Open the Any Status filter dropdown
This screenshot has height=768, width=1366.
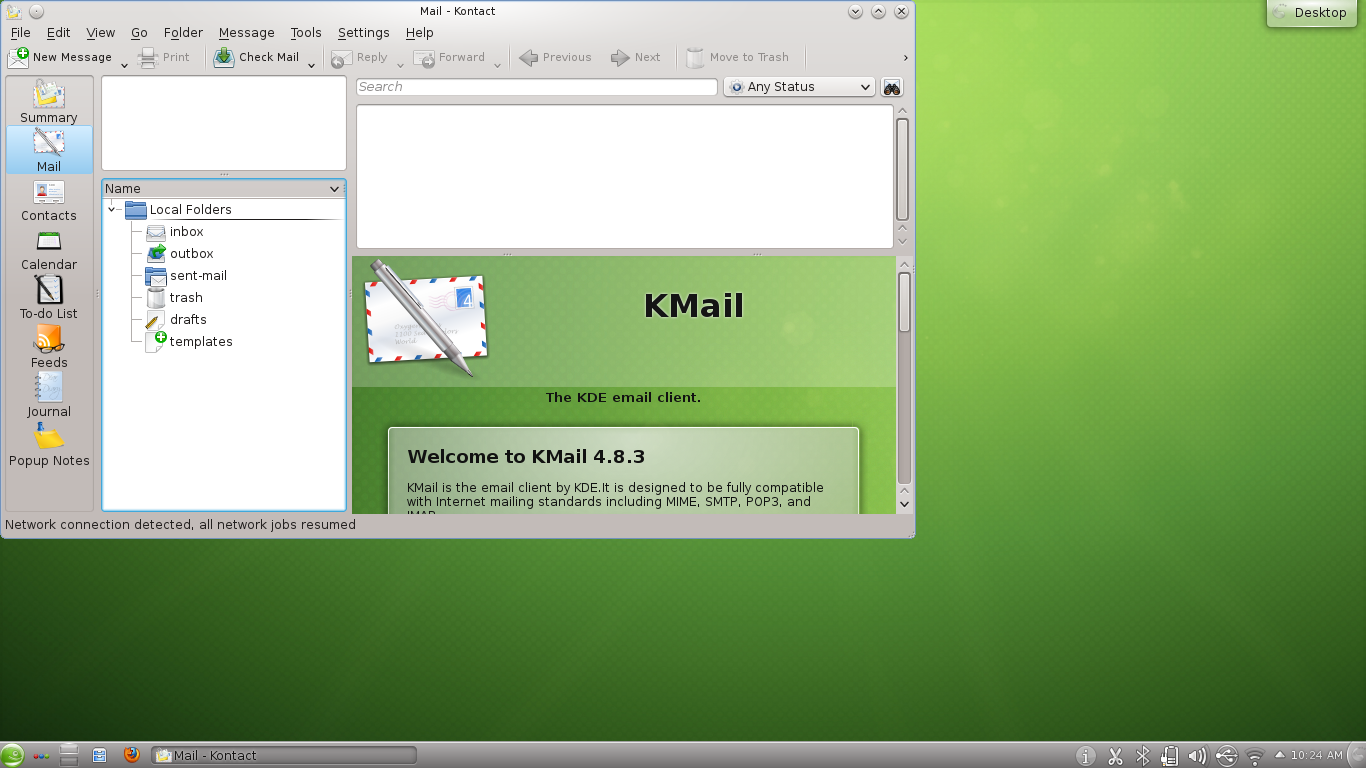click(x=799, y=87)
